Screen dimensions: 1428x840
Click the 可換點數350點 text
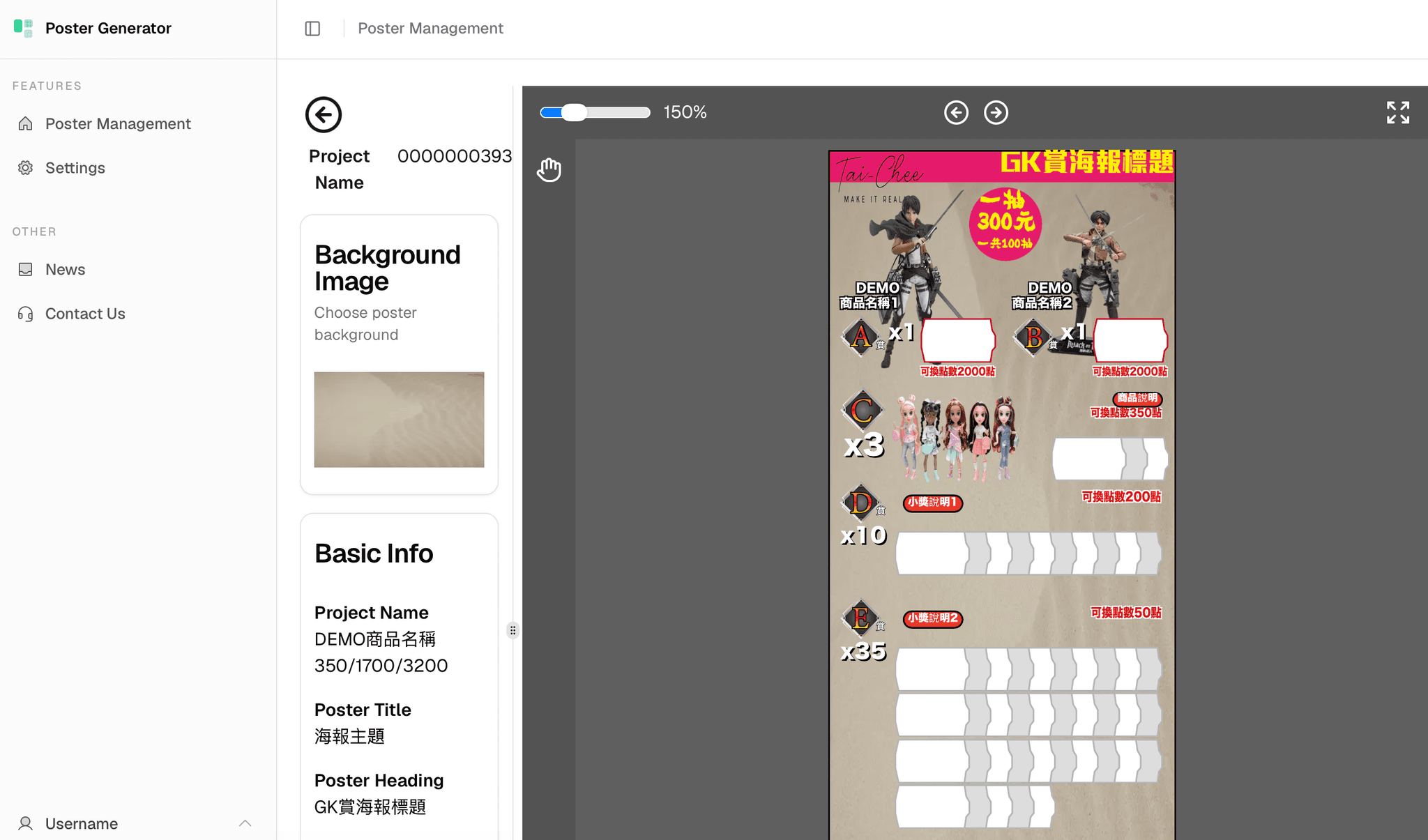[x=1126, y=413]
